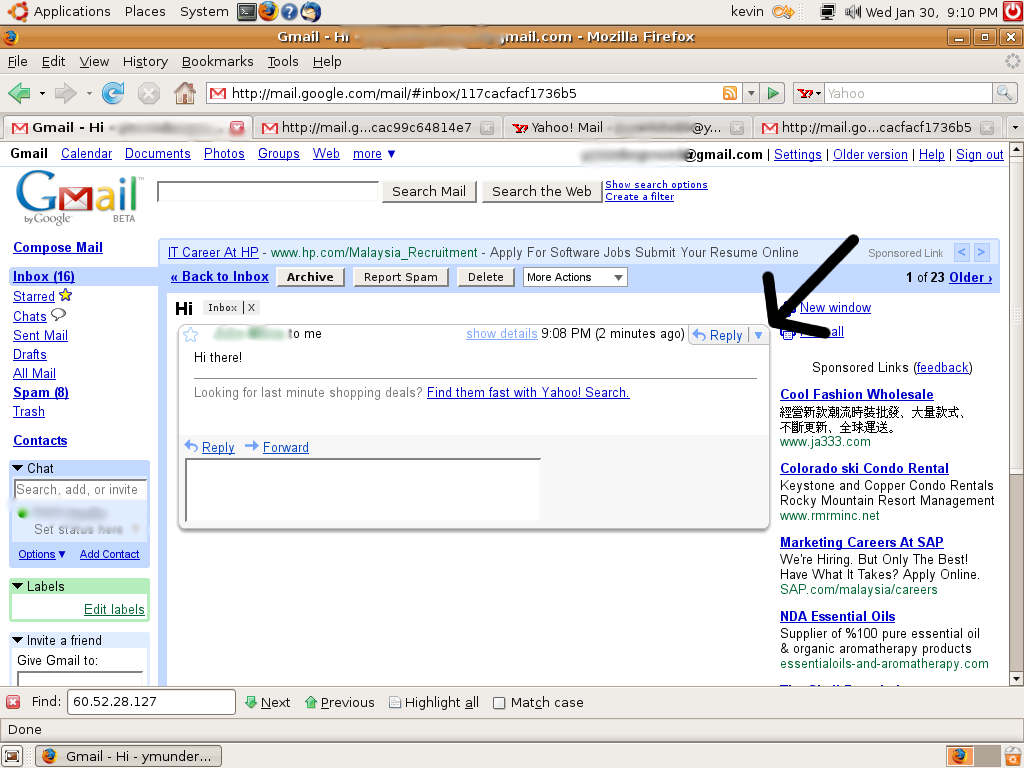Image resolution: width=1024 pixels, height=768 pixels.
Task: Open the reply options dropdown arrow
Action: pyautogui.click(x=758, y=335)
